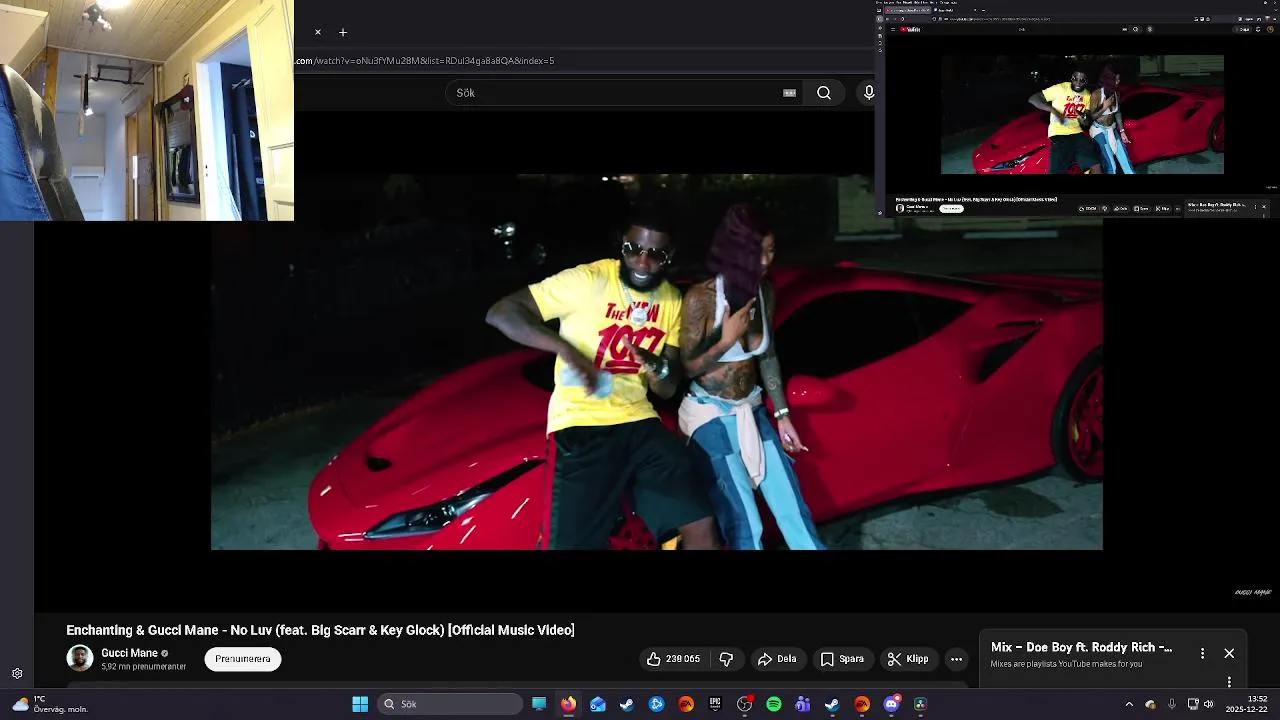Share the video via Dela
Viewport: 1280px width, 720px height.
777,659
